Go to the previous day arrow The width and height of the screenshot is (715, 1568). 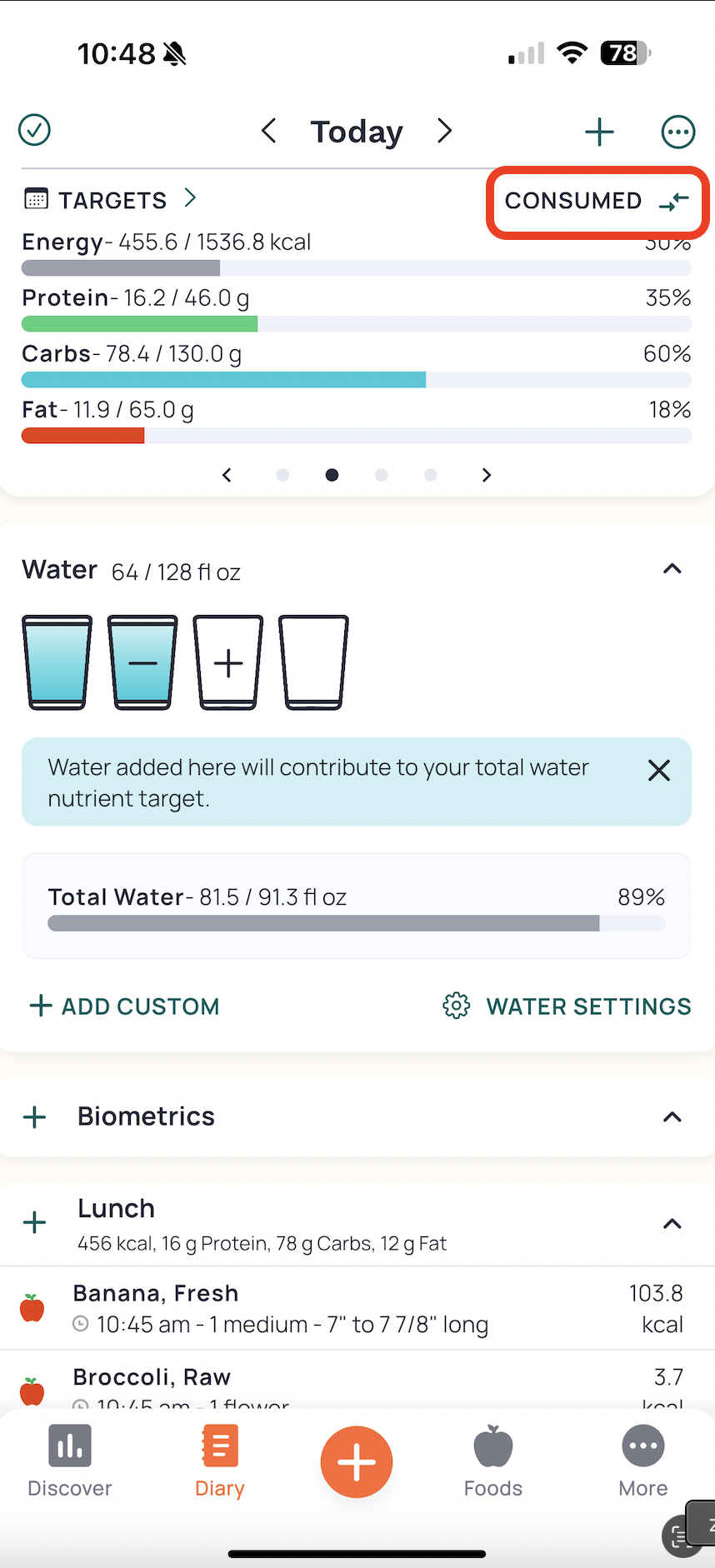pos(268,131)
